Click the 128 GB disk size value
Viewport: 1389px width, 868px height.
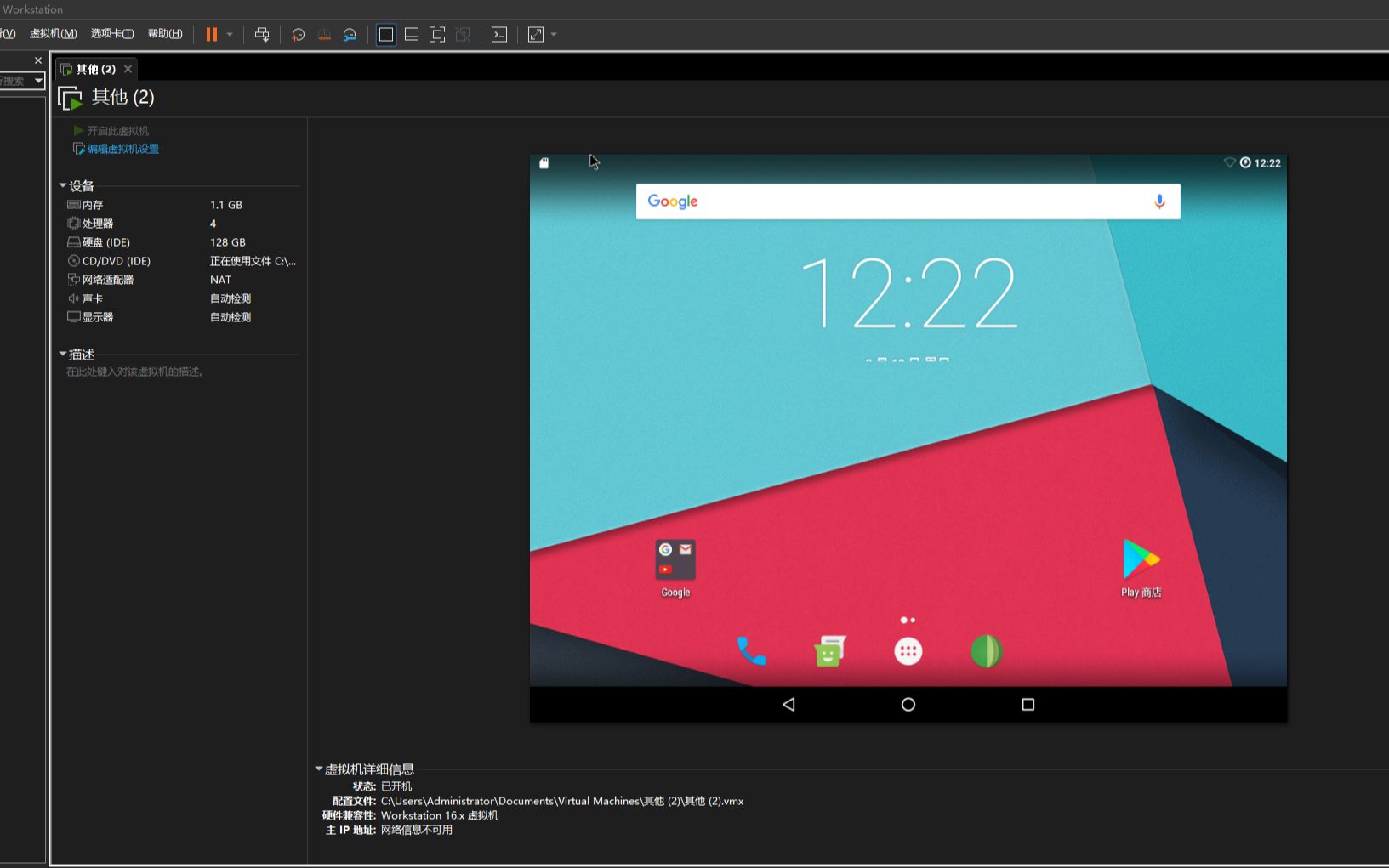(228, 242)
